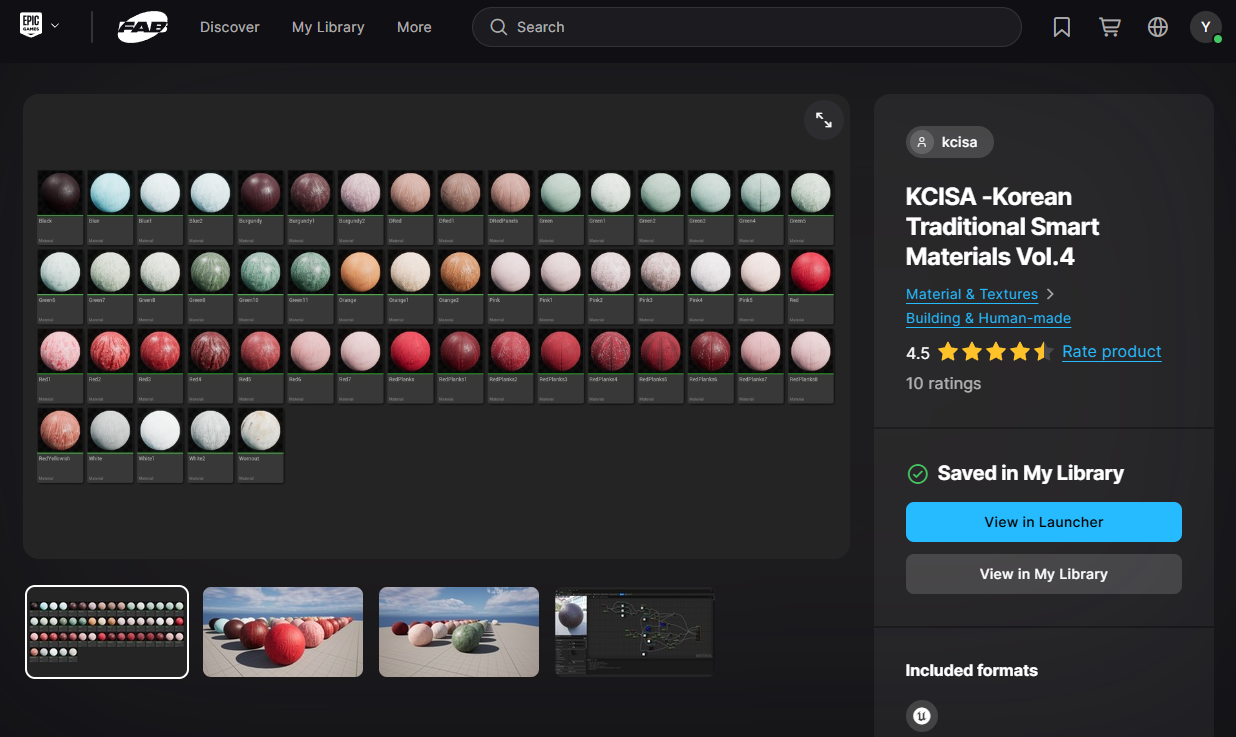This screenshot has width=1236, height=737.
Task: Click the Saved in My Library checkmark icon
Action: pyautogui.click(x=917, y=474)
